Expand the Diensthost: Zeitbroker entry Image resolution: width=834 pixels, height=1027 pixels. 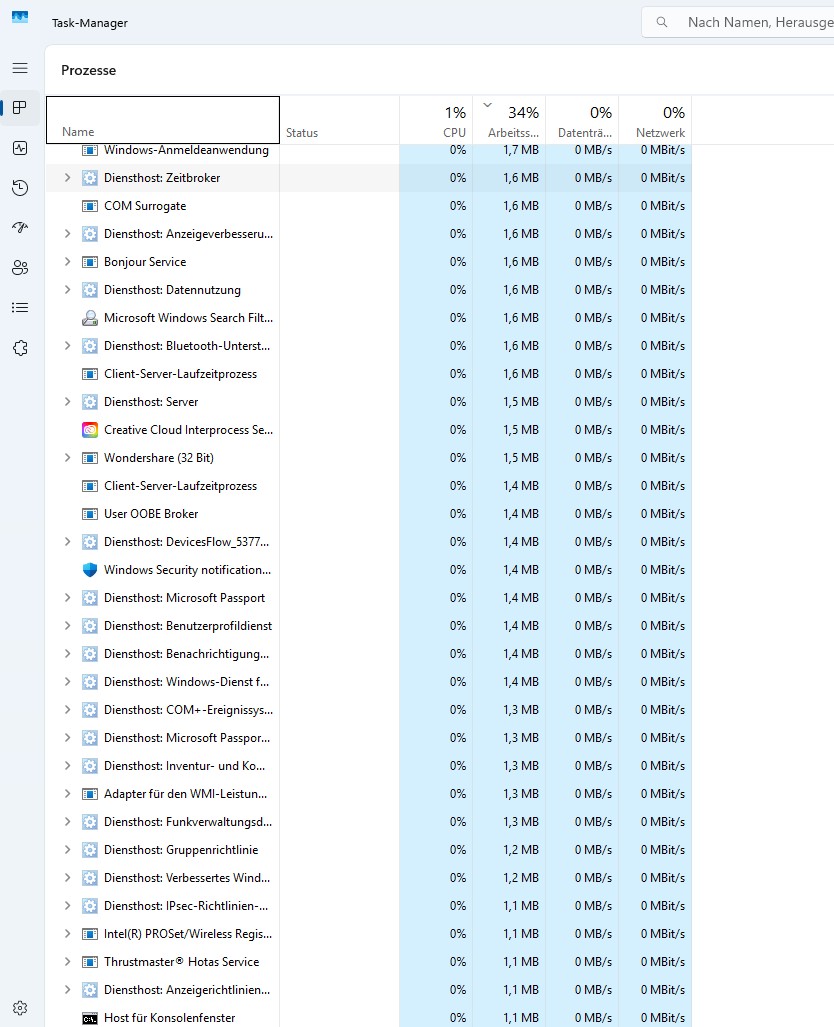tap(67, 178)
